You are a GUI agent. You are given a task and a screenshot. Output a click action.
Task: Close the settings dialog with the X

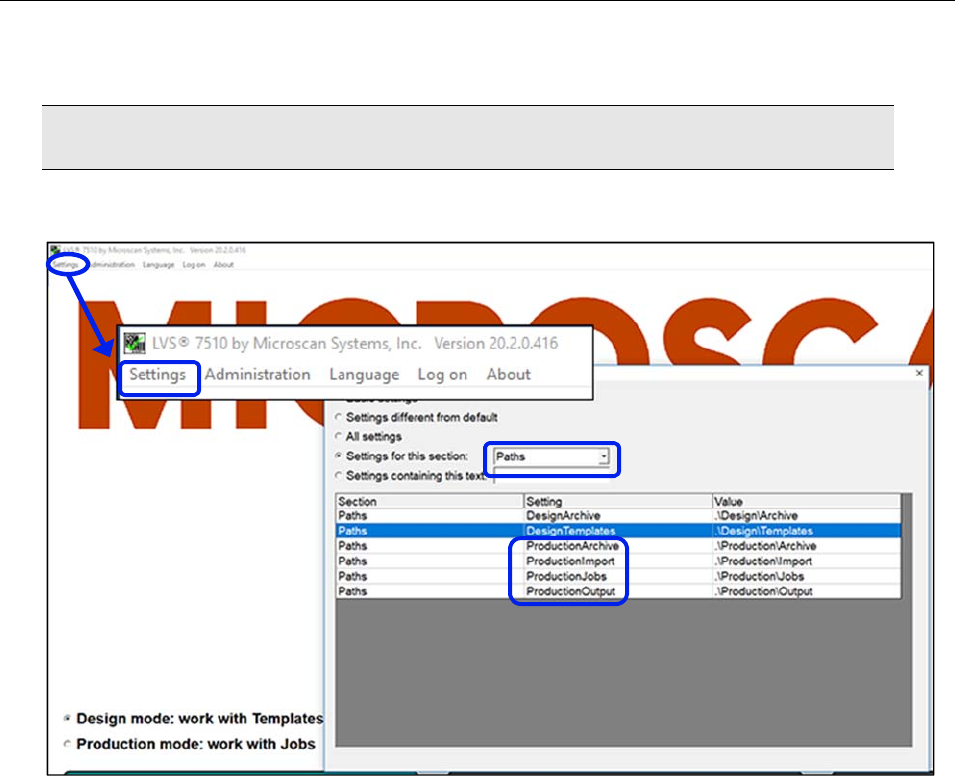click(x=919, y=373)
